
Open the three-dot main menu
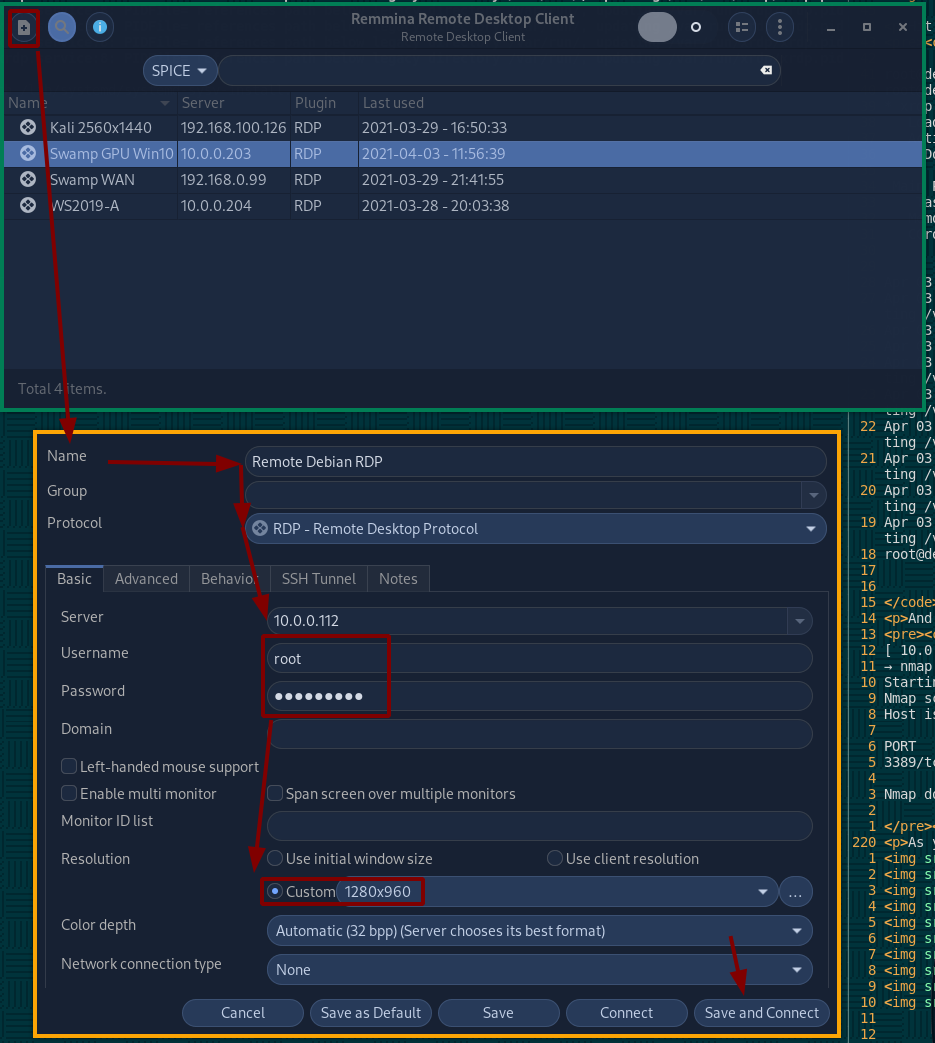tap(779, 27)
